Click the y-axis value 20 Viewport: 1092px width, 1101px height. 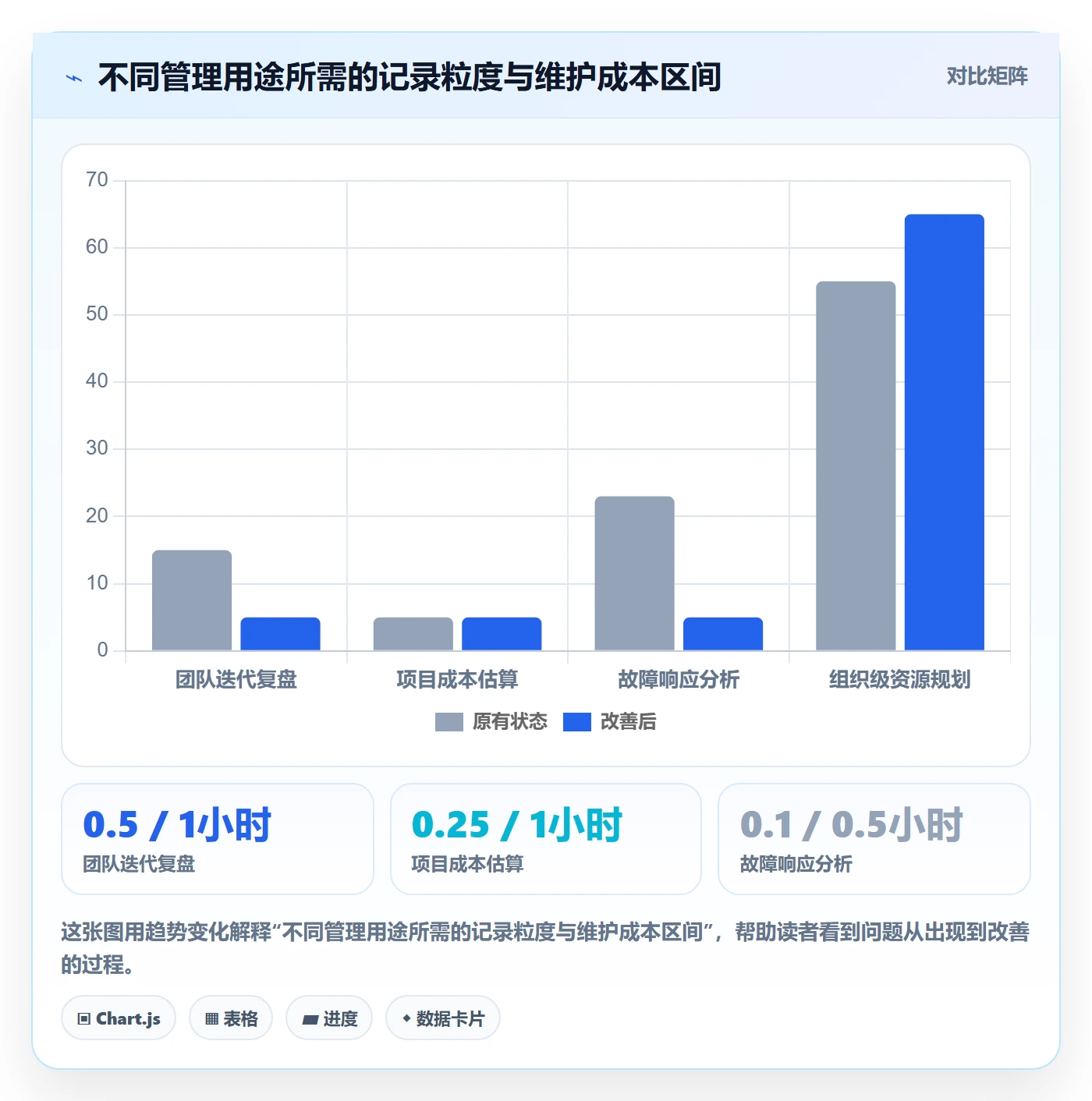coord(97,515)
